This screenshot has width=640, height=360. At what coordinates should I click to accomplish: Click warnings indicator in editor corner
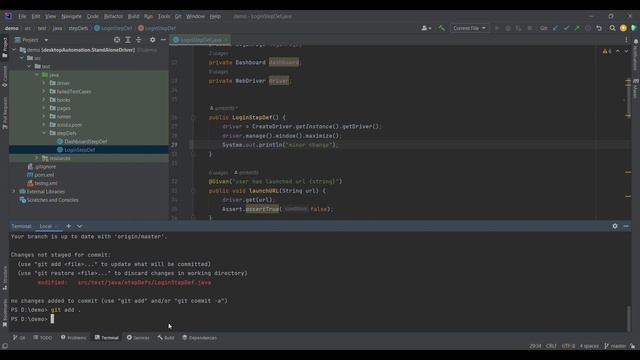click(x=607, y=51)
